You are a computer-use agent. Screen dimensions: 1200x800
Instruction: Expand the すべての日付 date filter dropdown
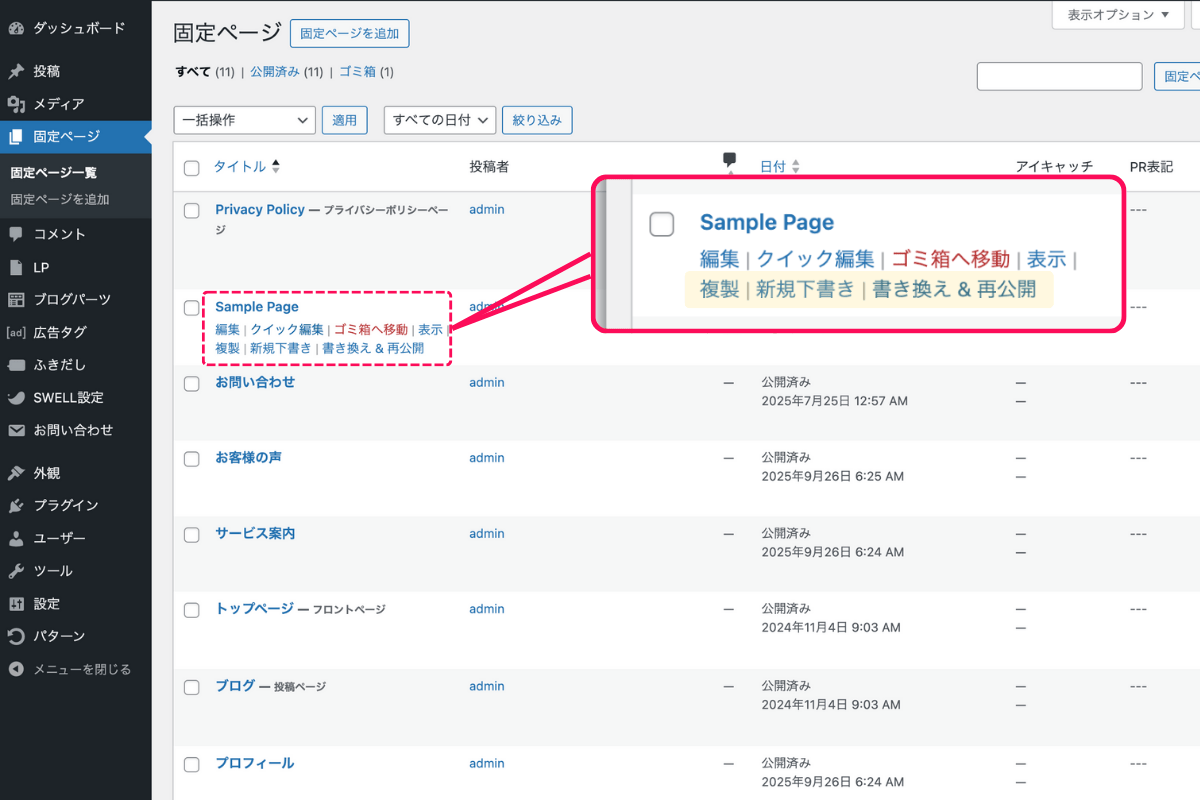440,120
